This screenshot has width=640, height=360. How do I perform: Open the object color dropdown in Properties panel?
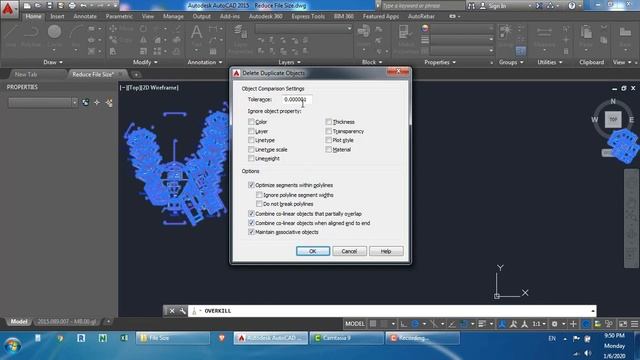pyautogui.click(x=462, y=29)
